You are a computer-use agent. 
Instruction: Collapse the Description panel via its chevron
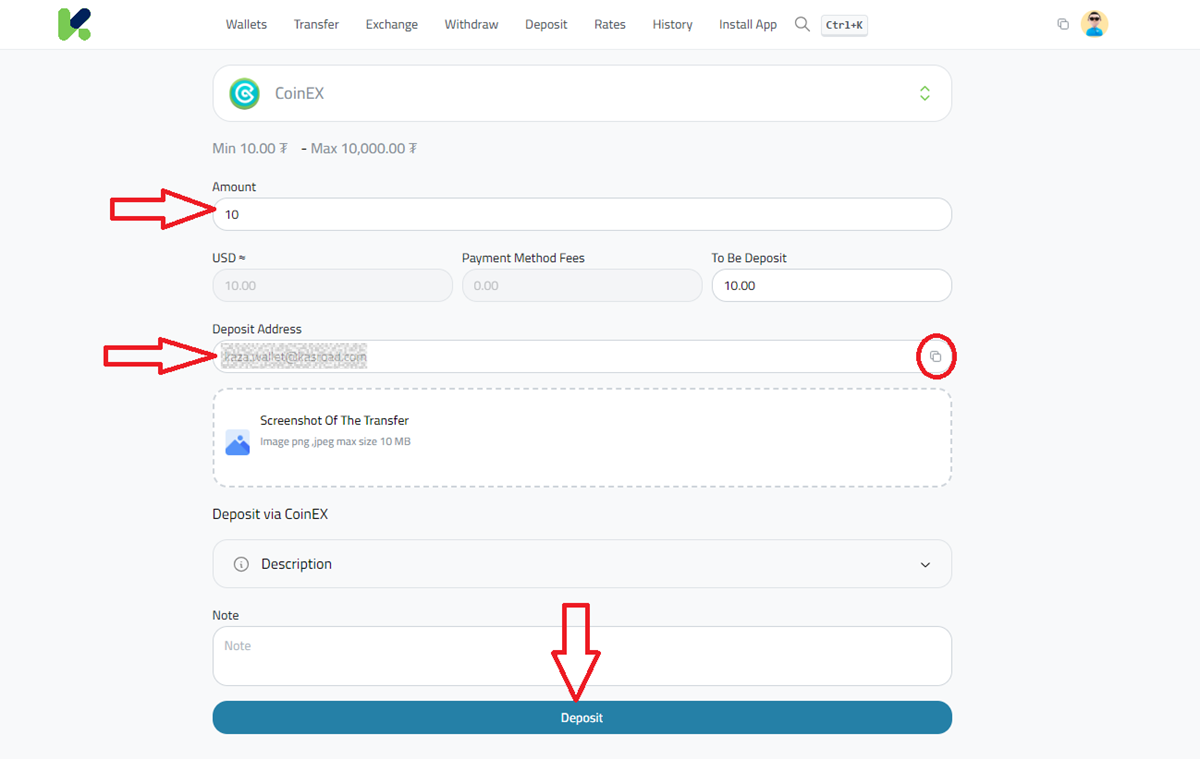[x=925, y=563]
